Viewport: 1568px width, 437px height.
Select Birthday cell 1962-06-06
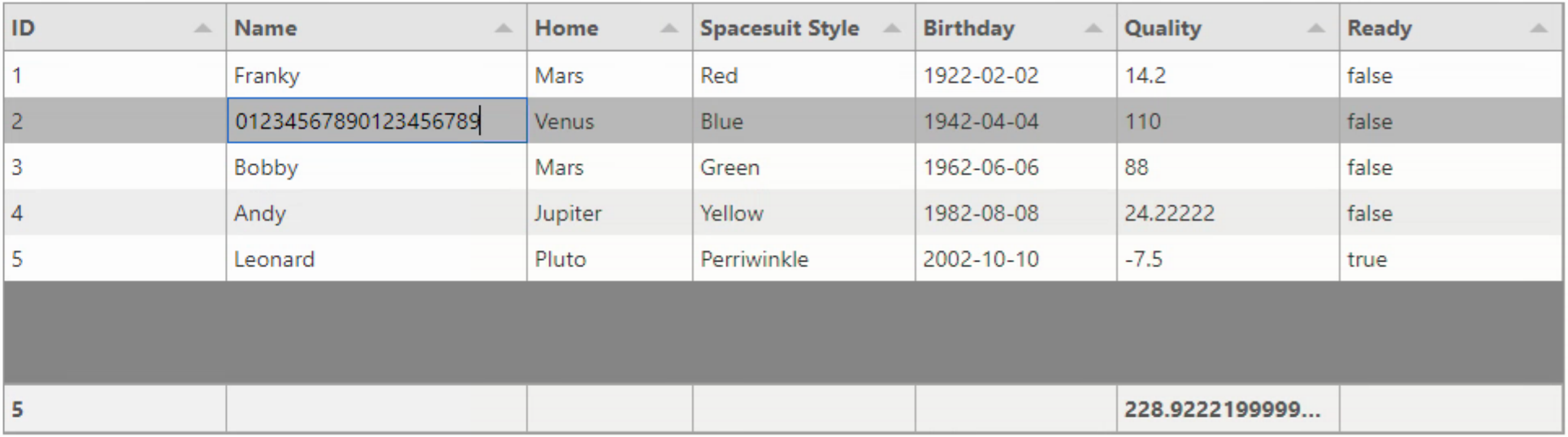click(x=1015, y=167)
